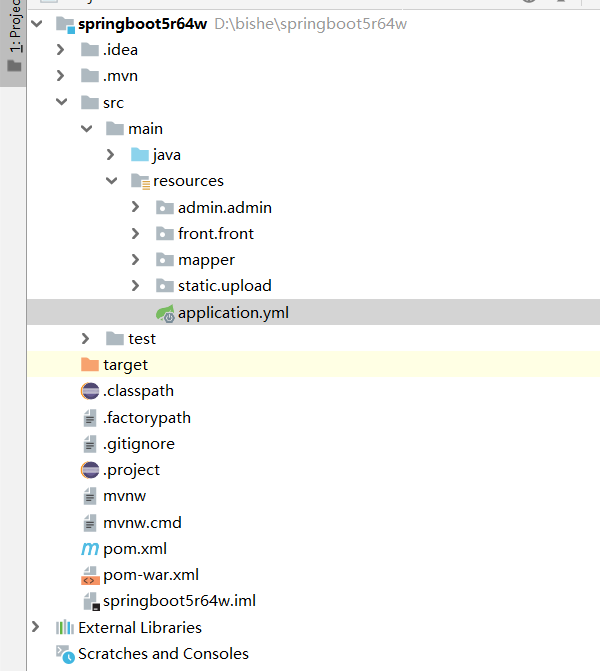
Task: Click the orange XML icon of pom-war.xml
Action: [x=89, y=575]
